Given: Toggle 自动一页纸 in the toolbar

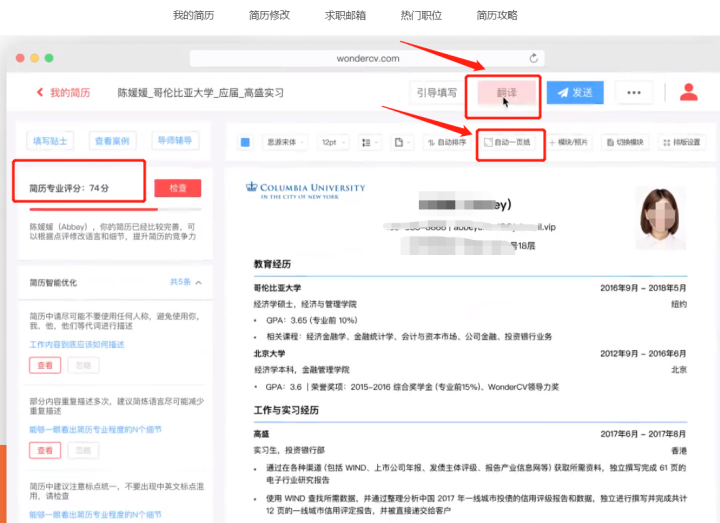Looking at the screenshot, I should [507, 142].
